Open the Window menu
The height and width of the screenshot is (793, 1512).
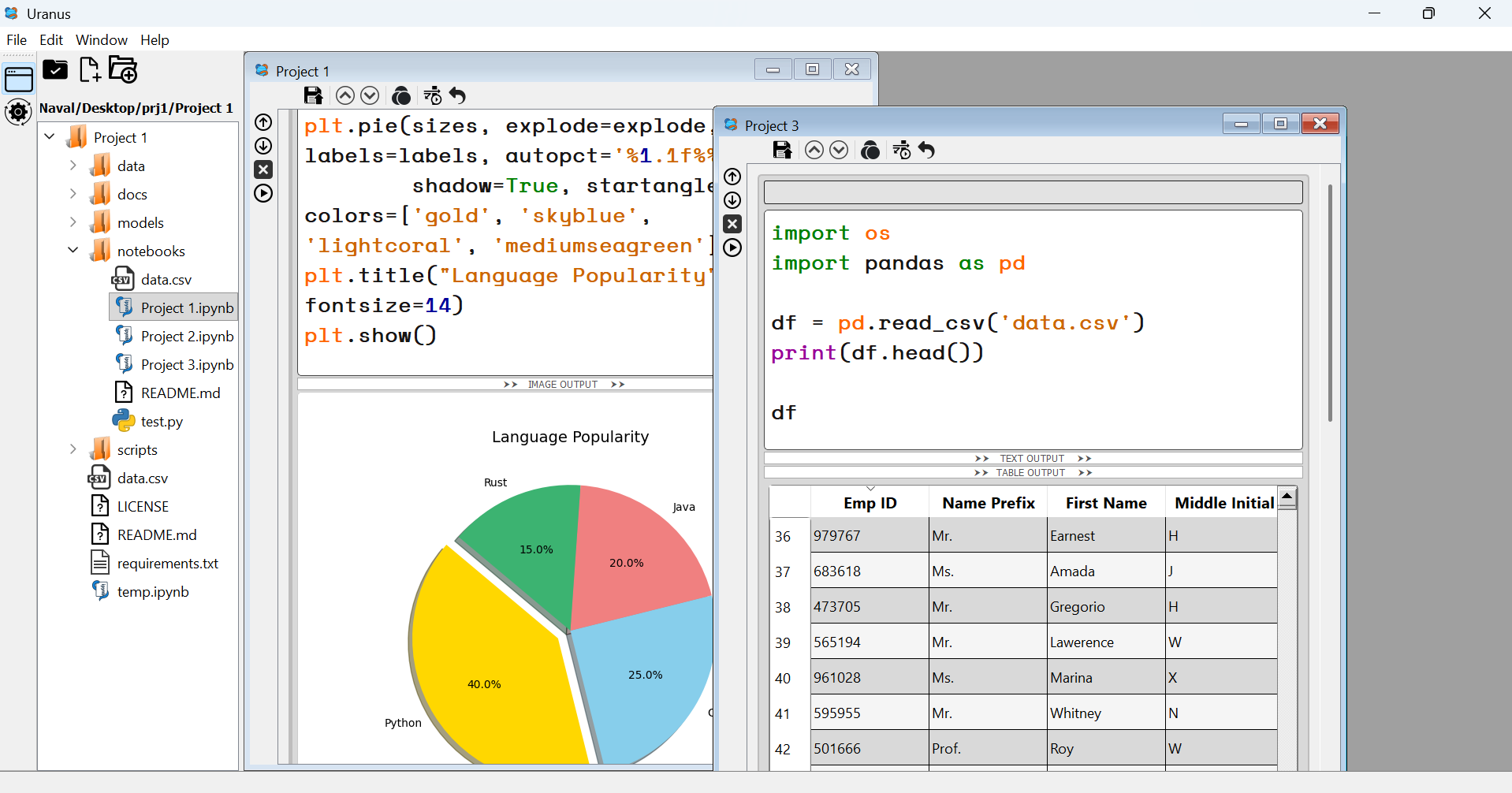point(101,39)
